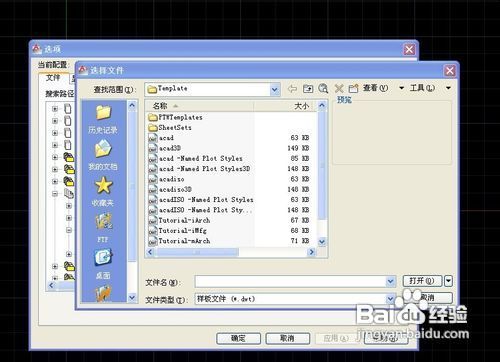This screenshot has height=362, width=500.
Task: Click the file list horizontal scrollbar thumb
Action: [x=197, y=252]
